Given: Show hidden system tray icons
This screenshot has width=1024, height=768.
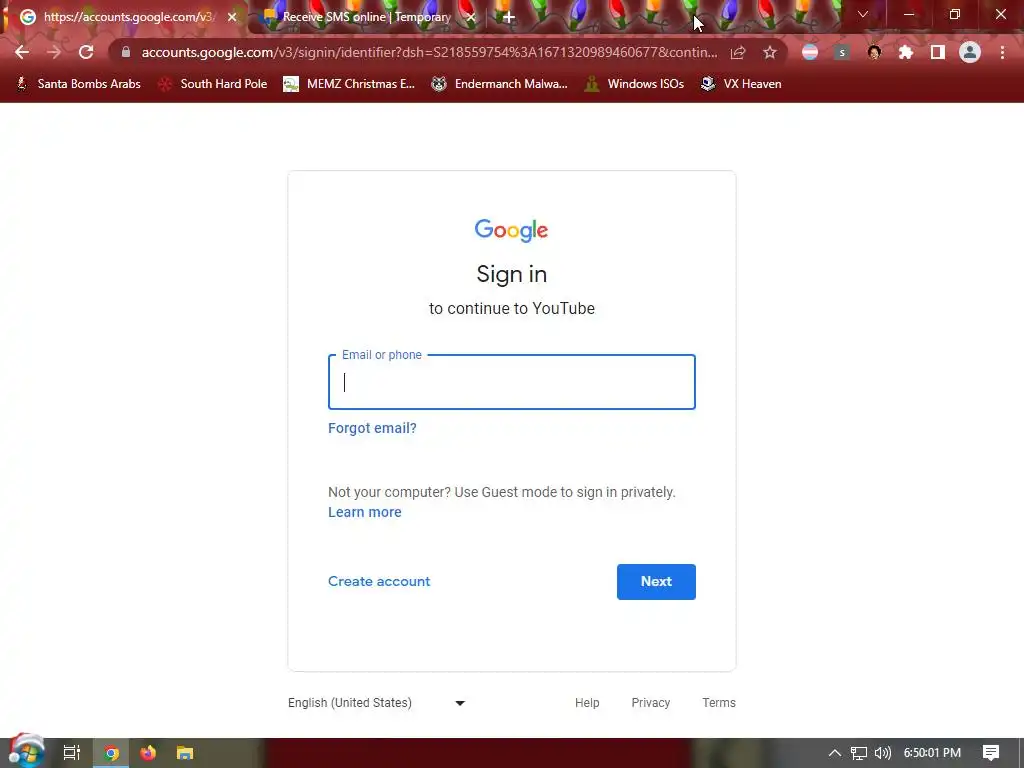Looking at the screenshot, I should click(835, 753).
